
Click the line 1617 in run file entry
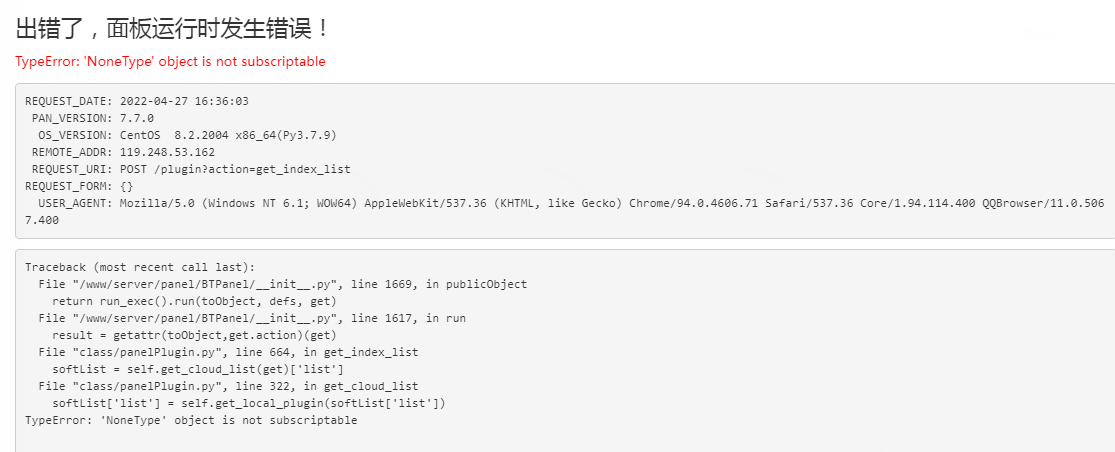click(252, 318)
